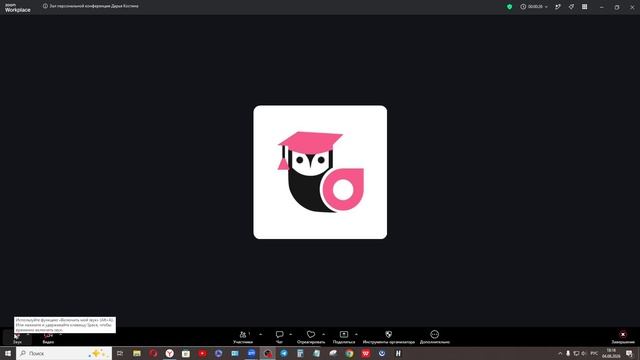Expand the arrow beside Поделиться
Image resolution: width=640 pixels, height=360 pixels.
click(x=356, y=335)
